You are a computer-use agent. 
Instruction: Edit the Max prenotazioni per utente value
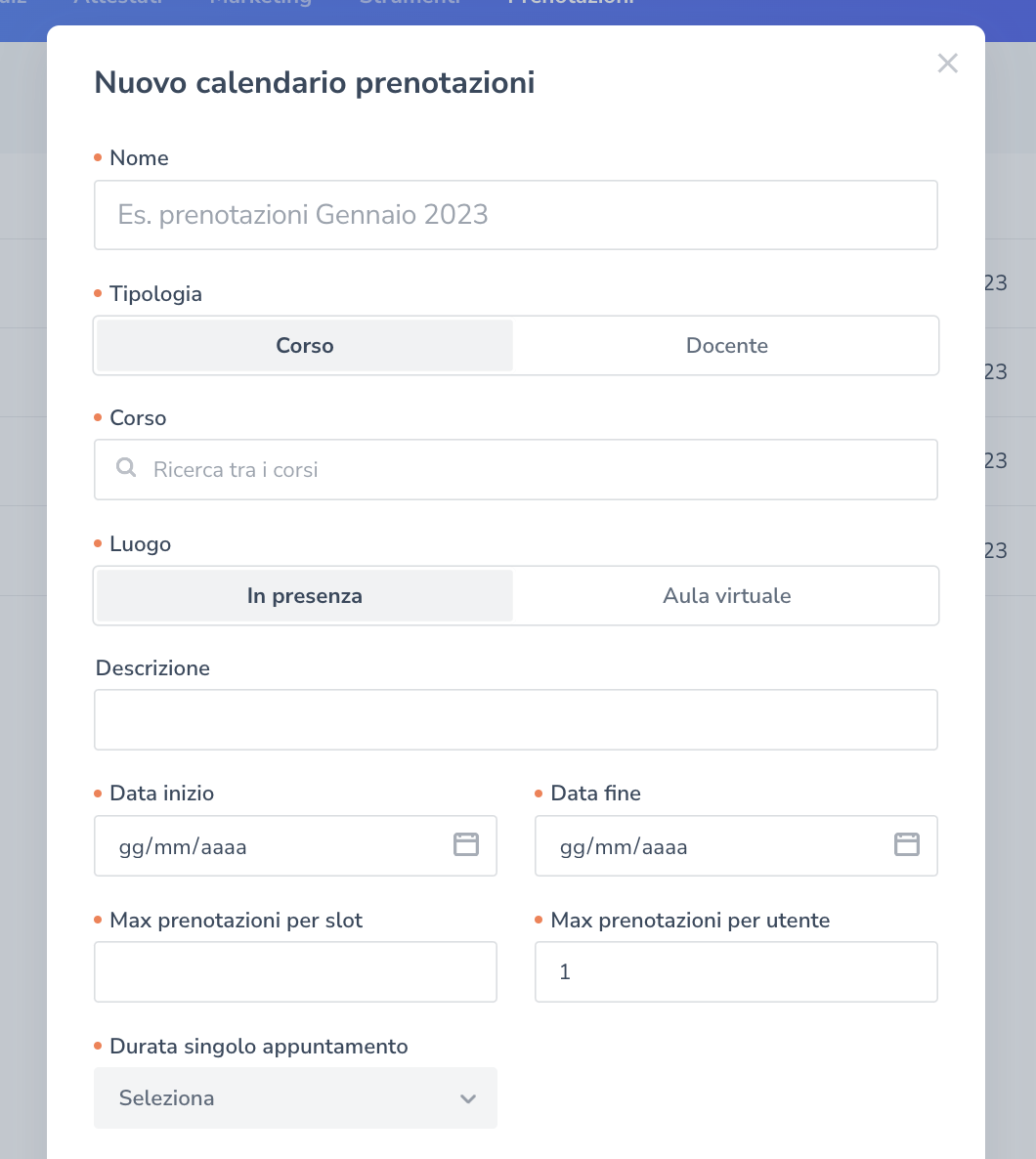tap(735, 972)
